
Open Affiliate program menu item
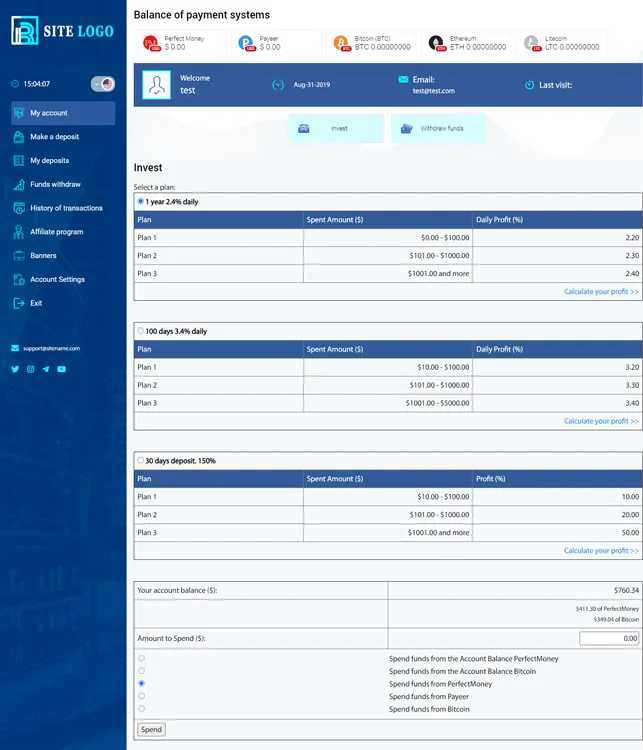pyautogui.click(x=63, y=232)
